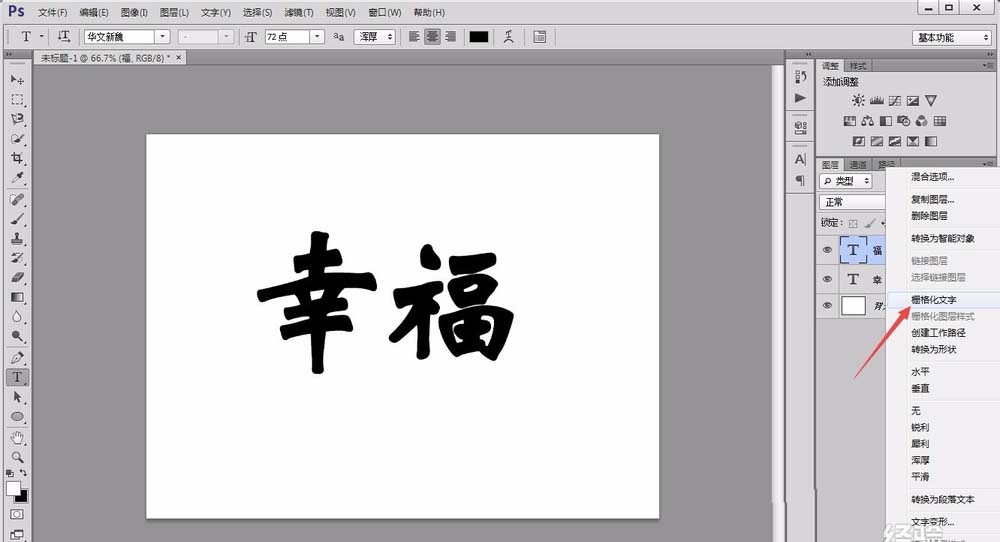Click the foreground color swatch
The image size is (1000, 542).
(13, 488)
